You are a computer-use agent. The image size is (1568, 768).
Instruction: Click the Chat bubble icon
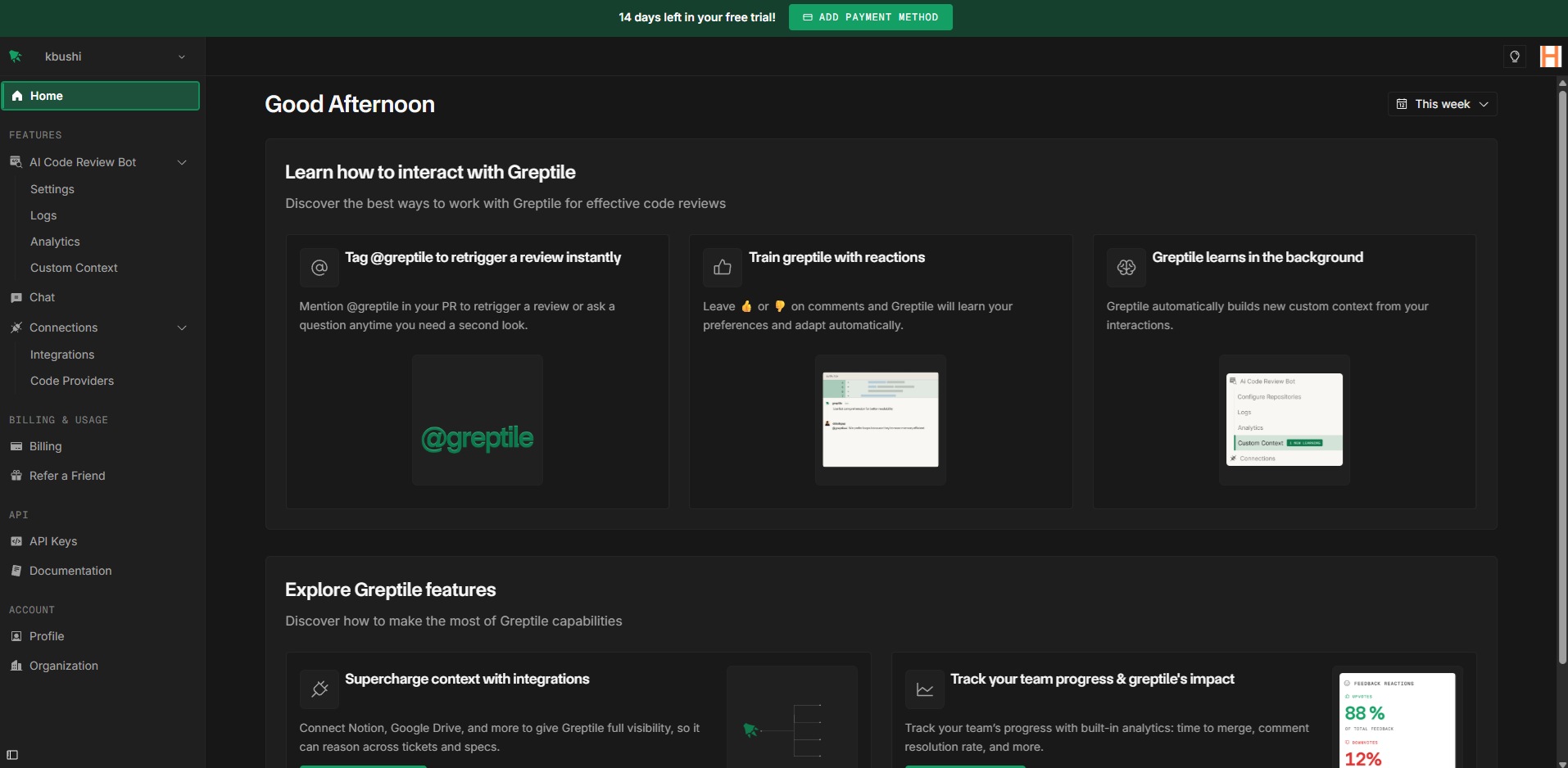16,298
